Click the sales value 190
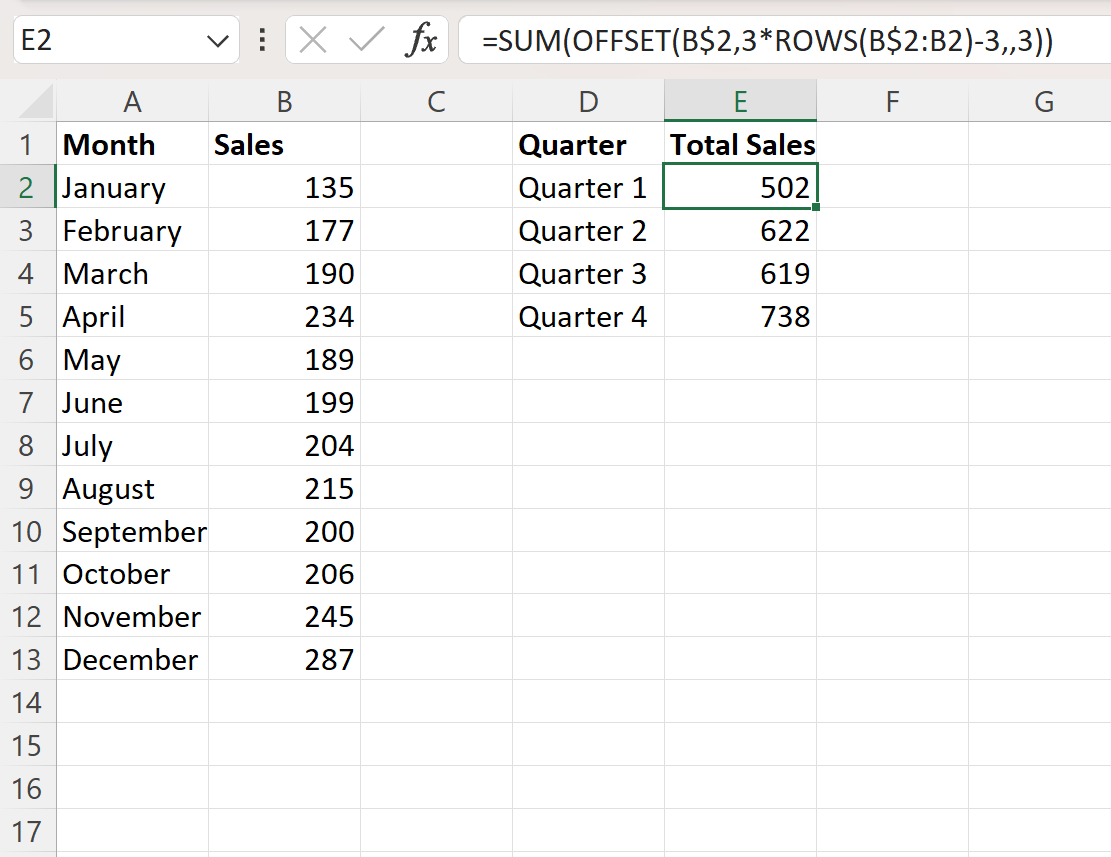1111x857 pixels. pos(284,273)
